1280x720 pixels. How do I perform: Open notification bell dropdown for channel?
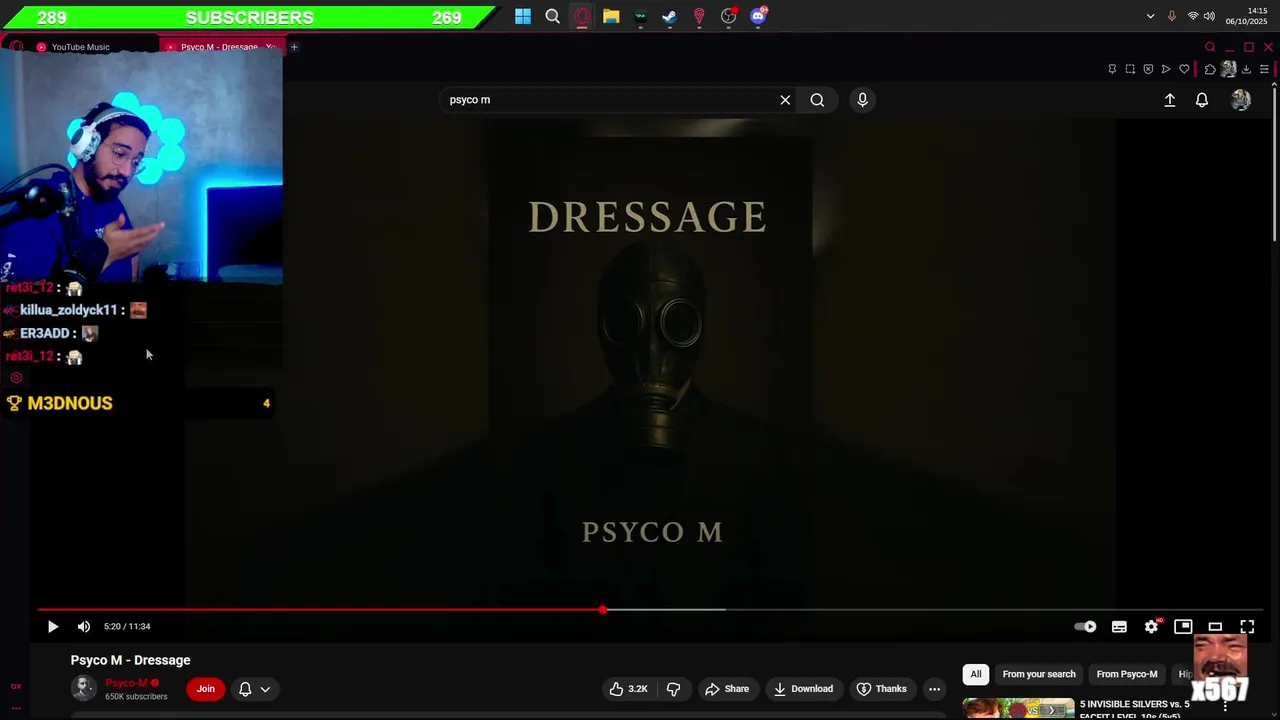pos(254,688)
